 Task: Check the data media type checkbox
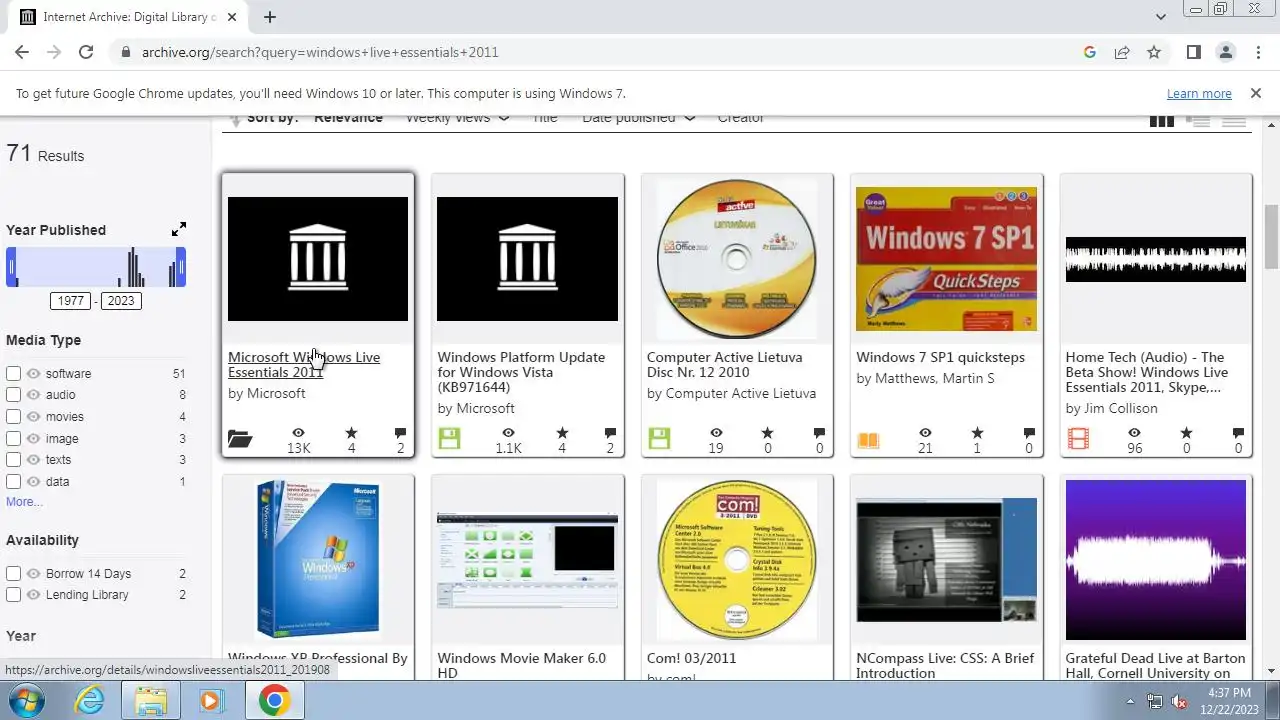tap(13, 481)
